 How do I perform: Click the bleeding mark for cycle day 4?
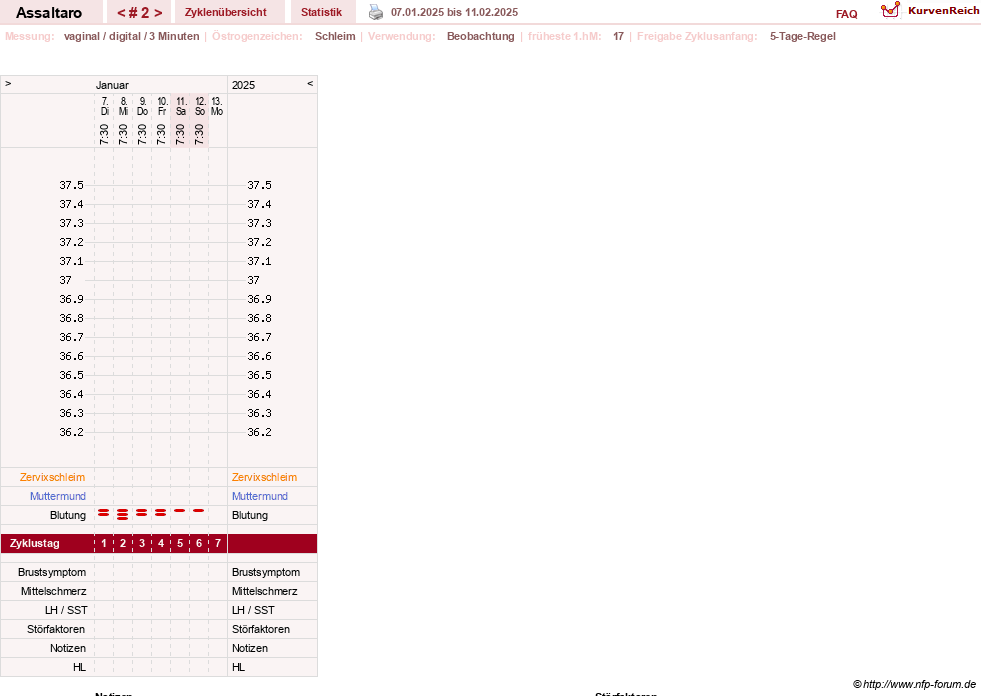161,513
